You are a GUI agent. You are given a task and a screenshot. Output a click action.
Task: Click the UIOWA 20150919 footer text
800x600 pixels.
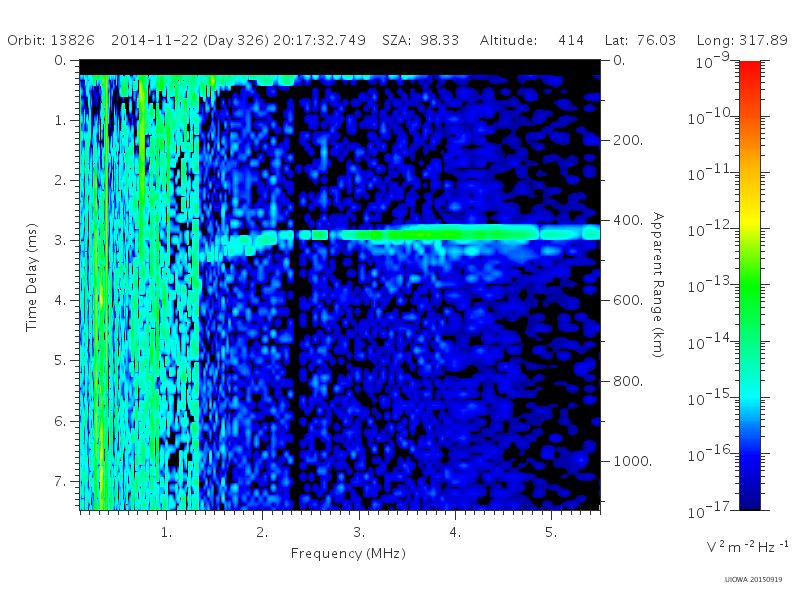pyautogui.click(x=753, y=580)
